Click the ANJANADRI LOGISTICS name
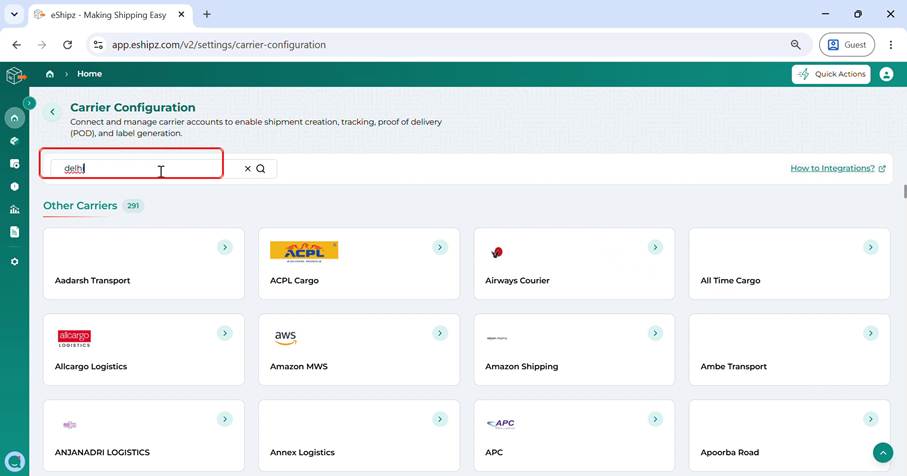The width and height of the screenshot is (907, 476). (102, 452)
